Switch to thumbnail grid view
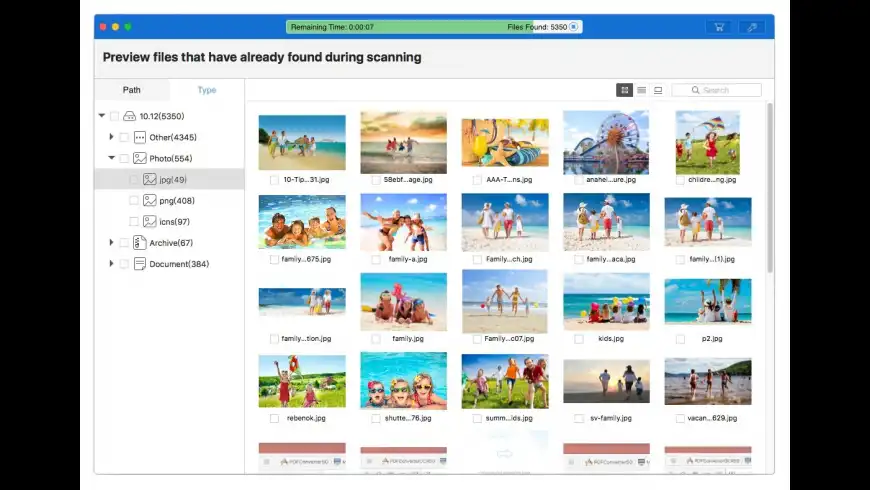 625,90
